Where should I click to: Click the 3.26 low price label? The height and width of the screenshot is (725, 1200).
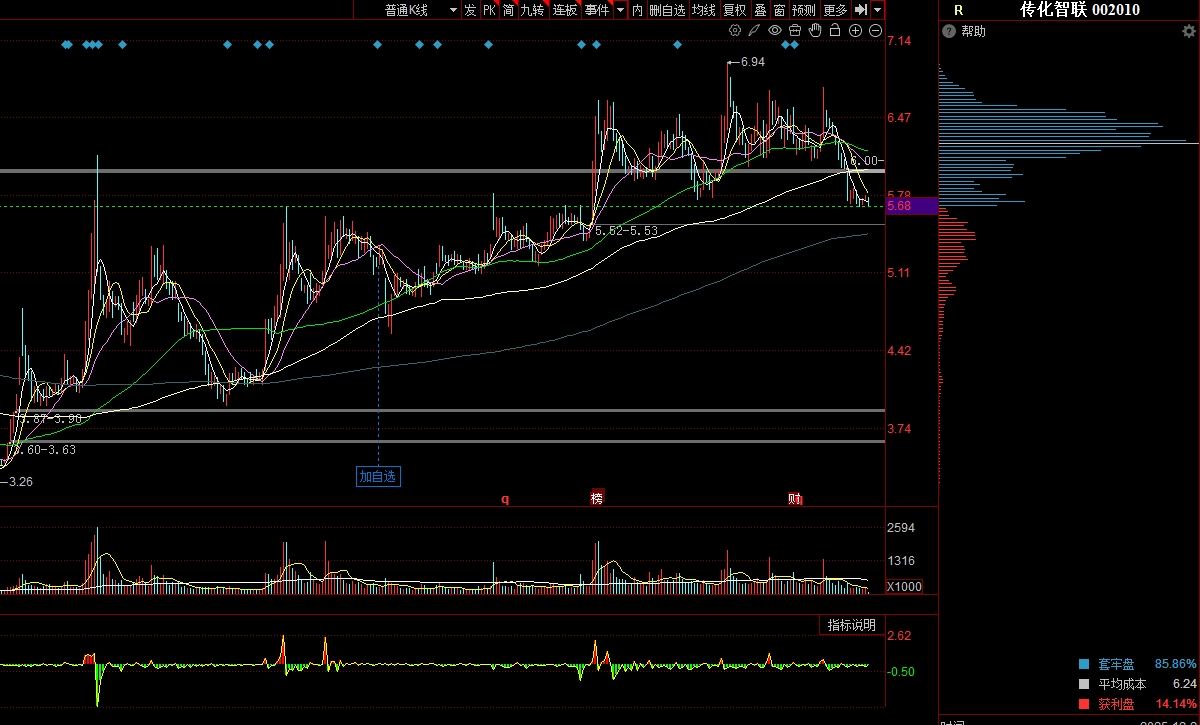click(22, 481)
